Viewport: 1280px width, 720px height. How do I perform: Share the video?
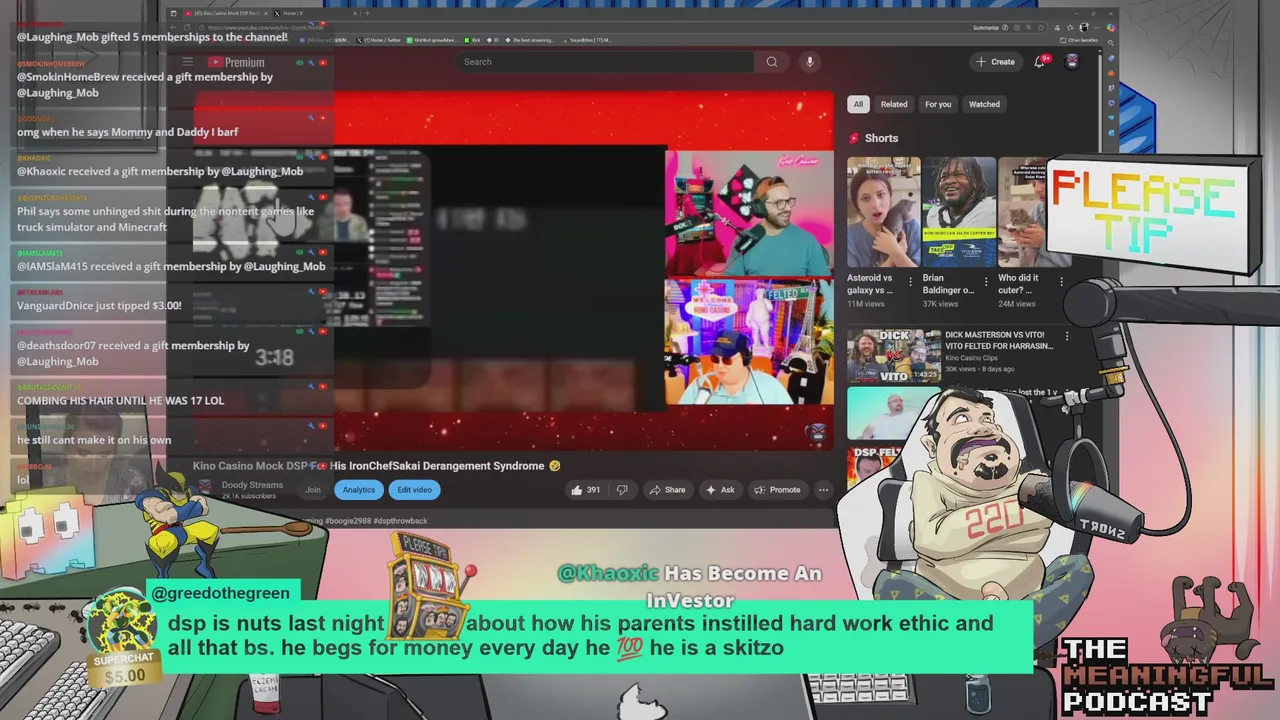tap(666, 490)
